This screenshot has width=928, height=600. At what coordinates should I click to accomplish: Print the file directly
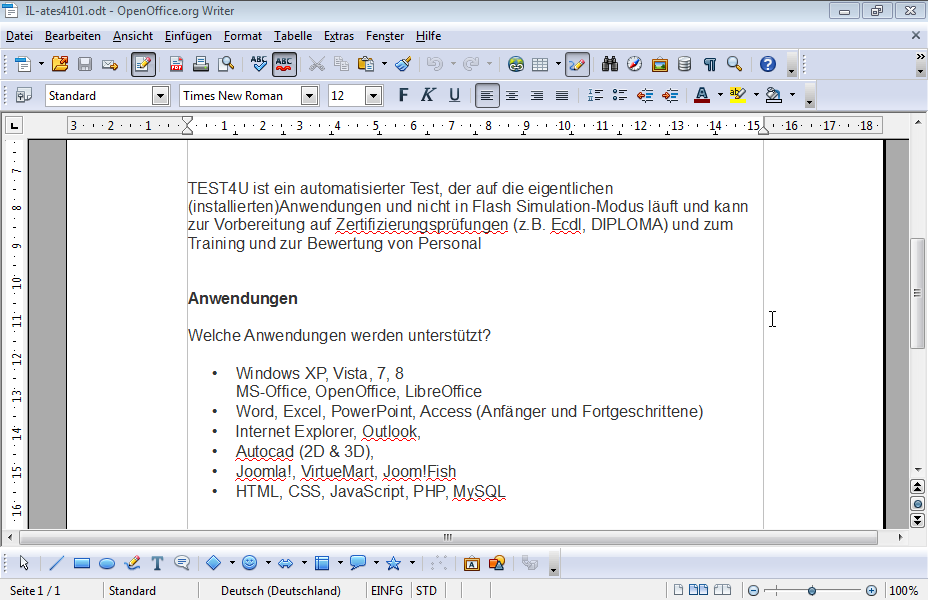[201, 64]
